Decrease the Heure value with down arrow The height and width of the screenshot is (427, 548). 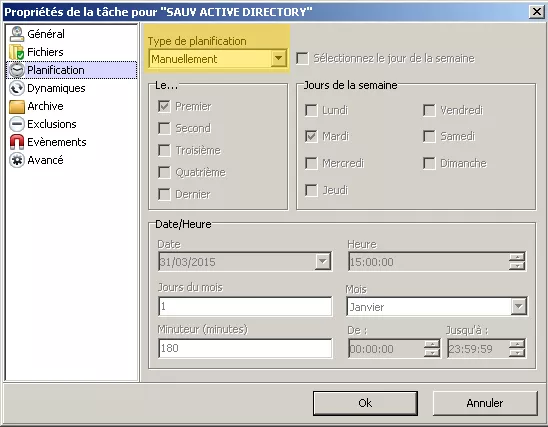(517, 266)
